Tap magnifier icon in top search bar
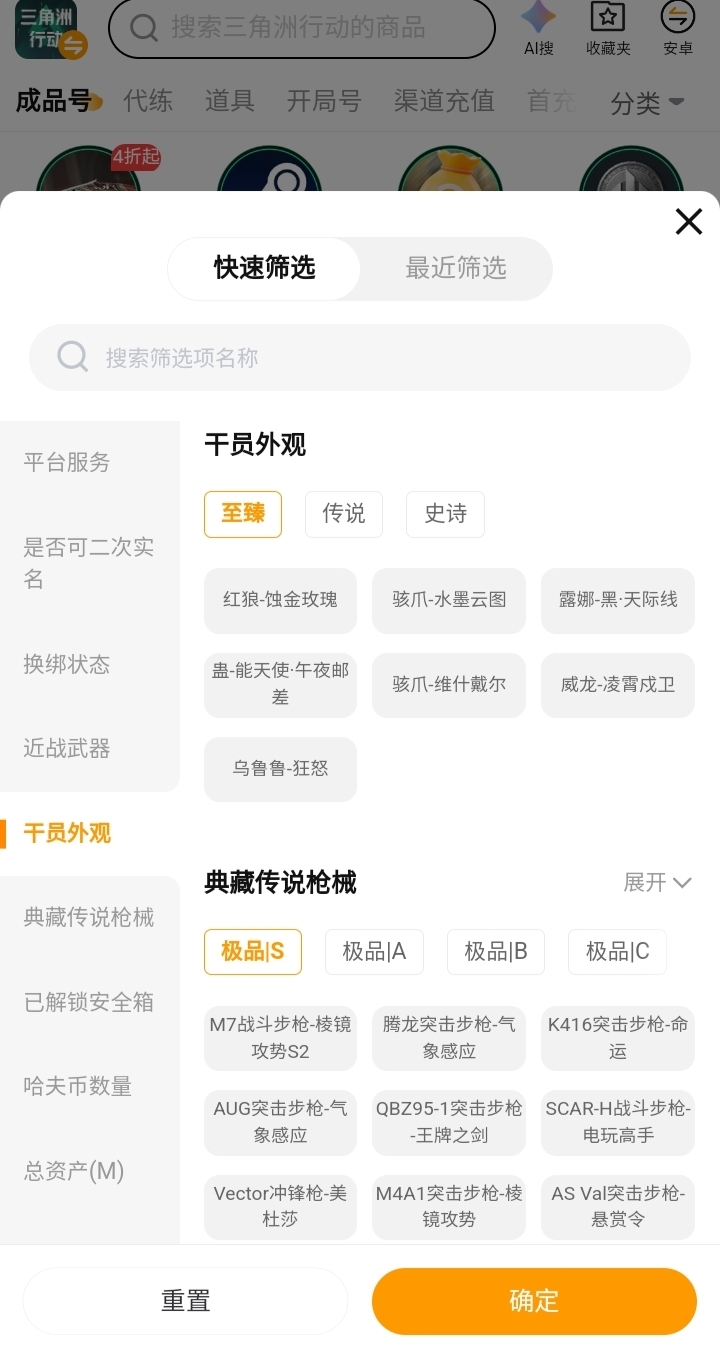Viewport: 720px width, 1353px height. click(144, 28)
